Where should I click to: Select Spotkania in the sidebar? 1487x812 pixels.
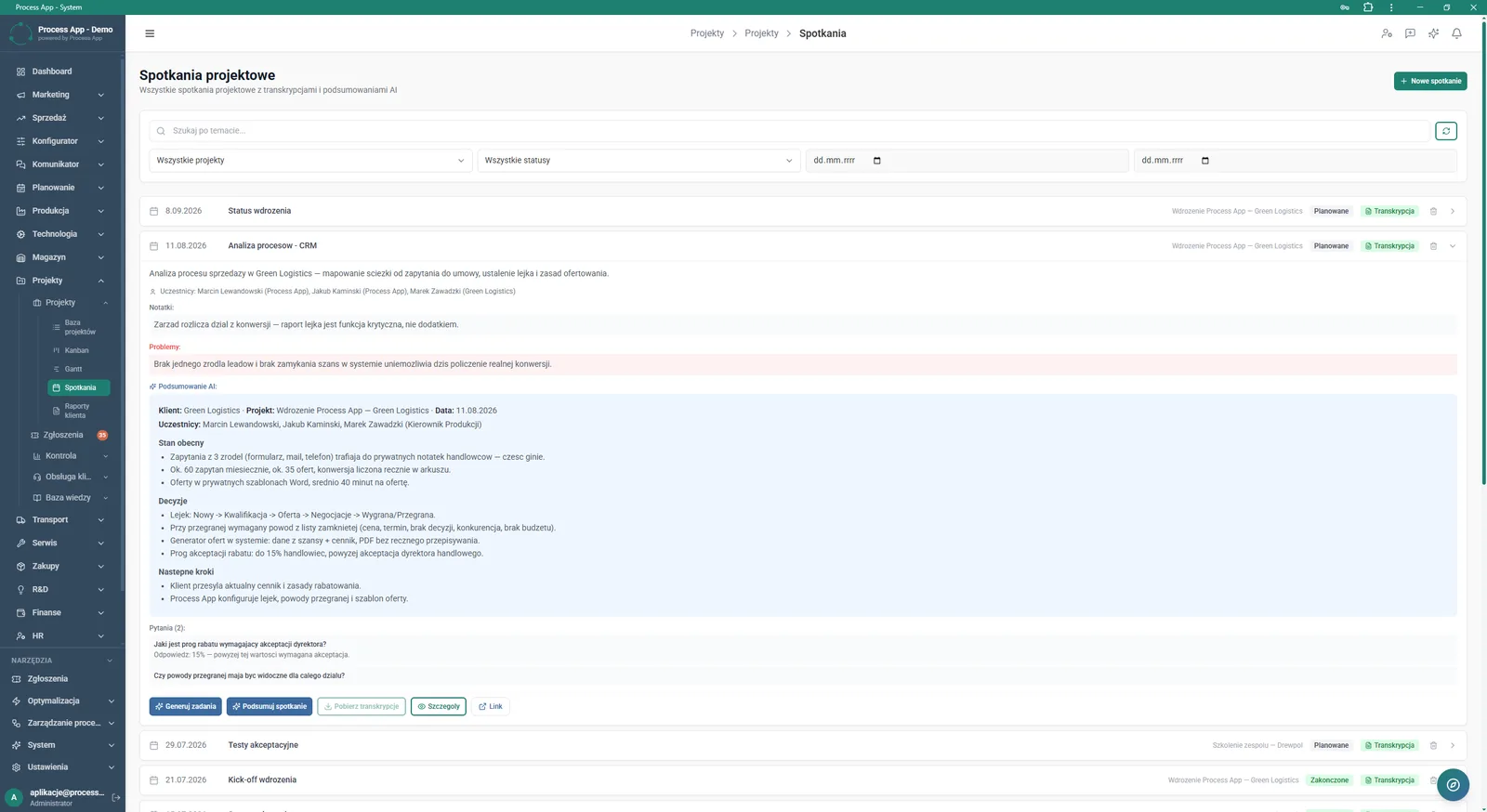(78, 387)
